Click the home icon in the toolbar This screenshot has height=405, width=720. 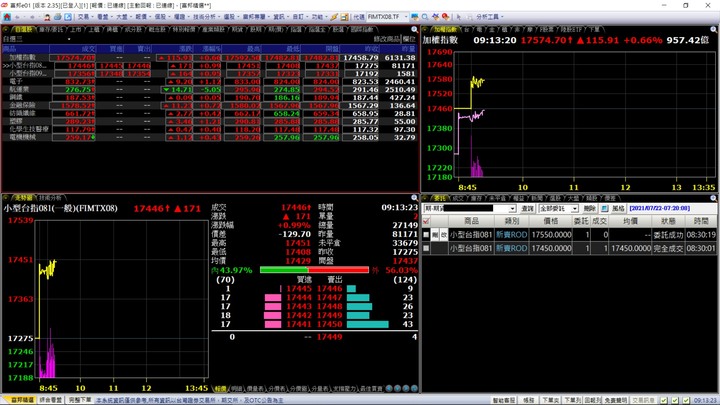tap(7, 17)
